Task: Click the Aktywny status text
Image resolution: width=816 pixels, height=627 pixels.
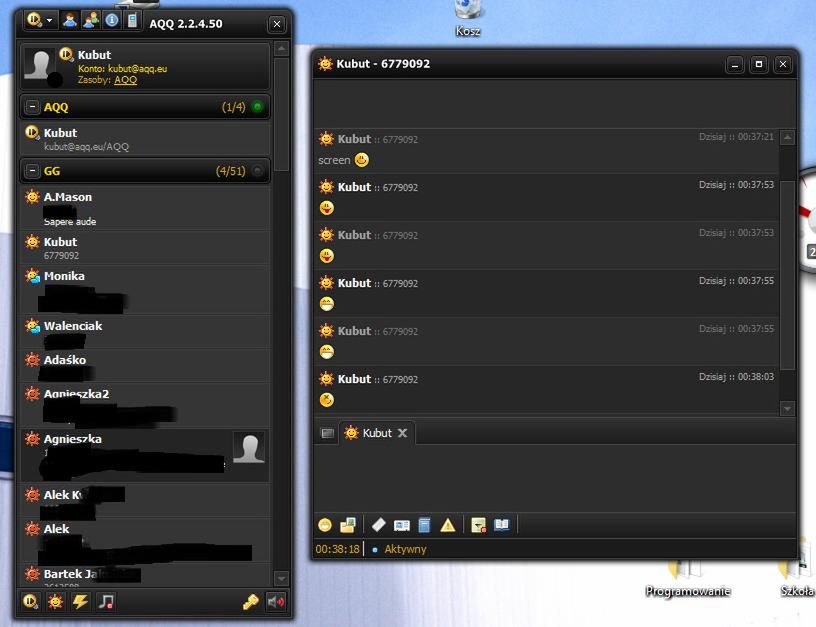Action: [x=405, y=549]
